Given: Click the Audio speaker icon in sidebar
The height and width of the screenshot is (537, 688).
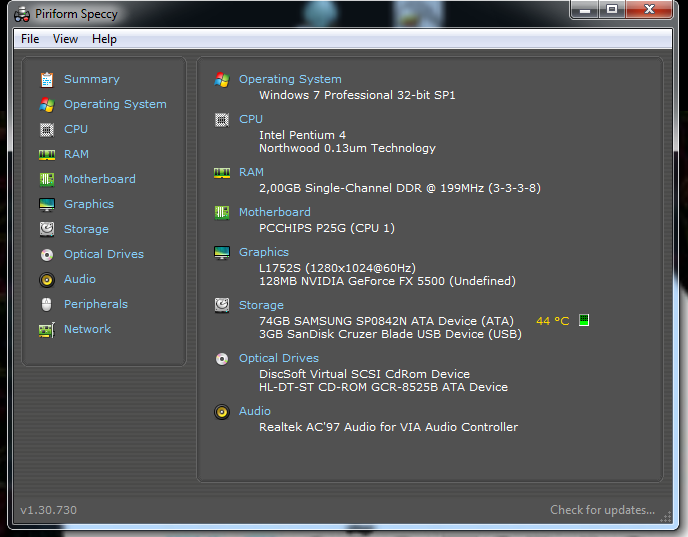Looking at the screenshot, I should point(47,279).
